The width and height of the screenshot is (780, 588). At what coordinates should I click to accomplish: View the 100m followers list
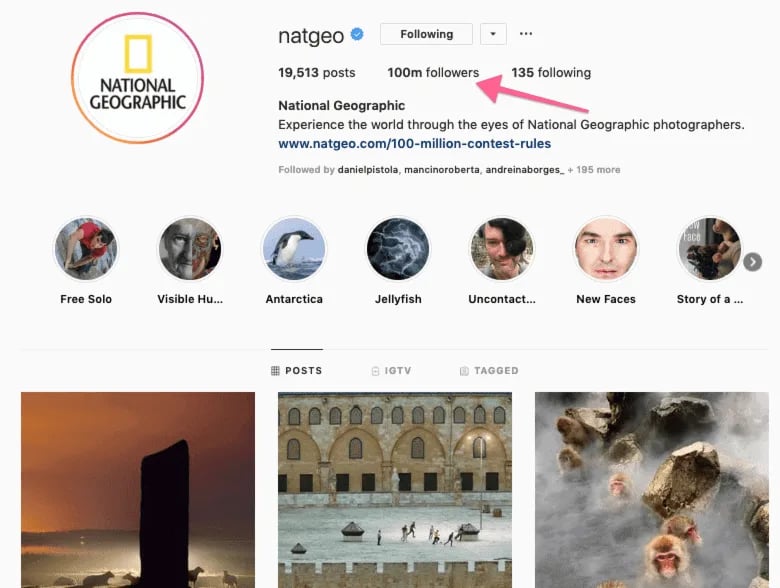pyautogui.click(x=433, y=73)
